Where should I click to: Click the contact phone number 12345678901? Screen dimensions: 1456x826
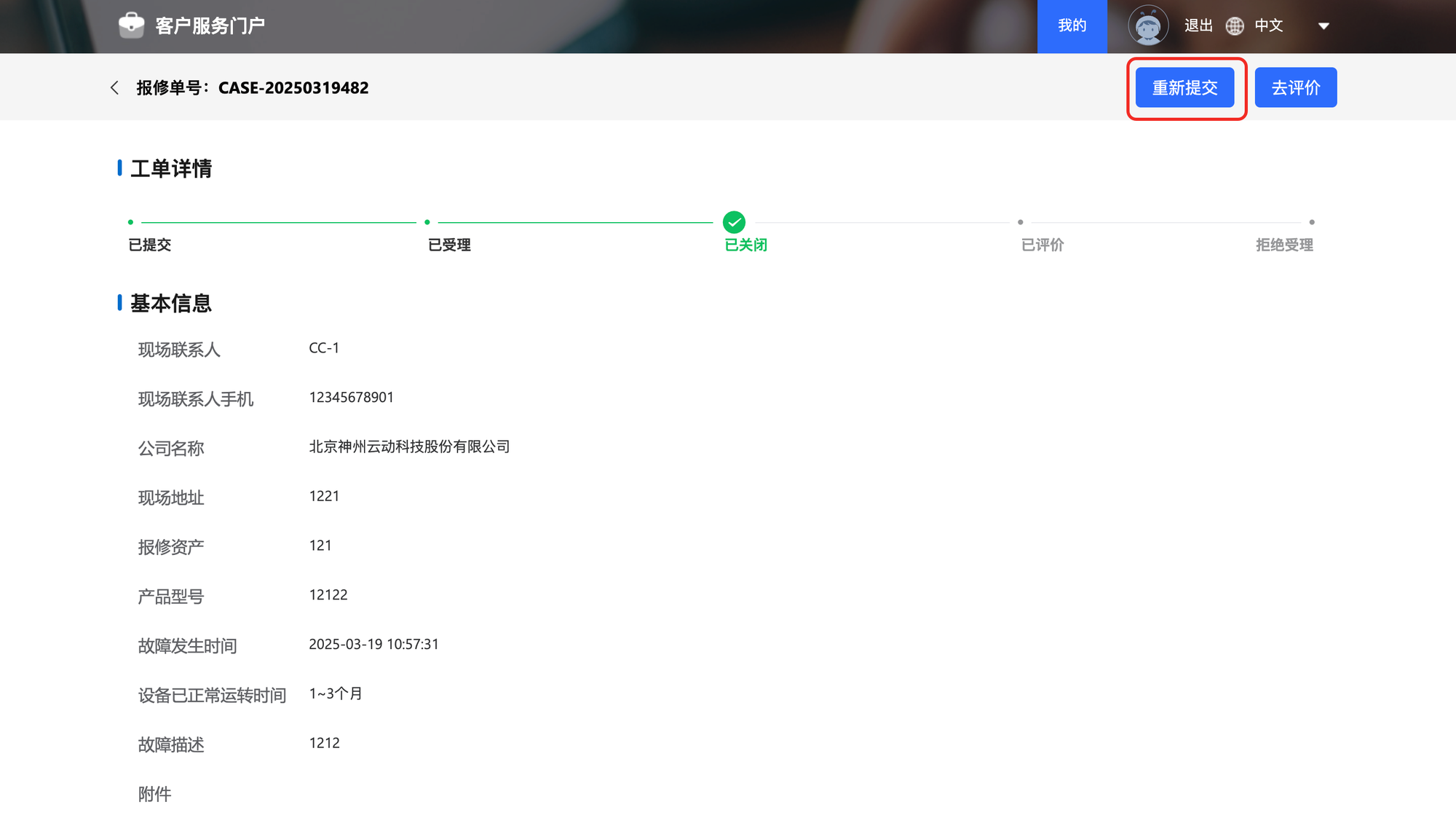(x=351, y=398)
